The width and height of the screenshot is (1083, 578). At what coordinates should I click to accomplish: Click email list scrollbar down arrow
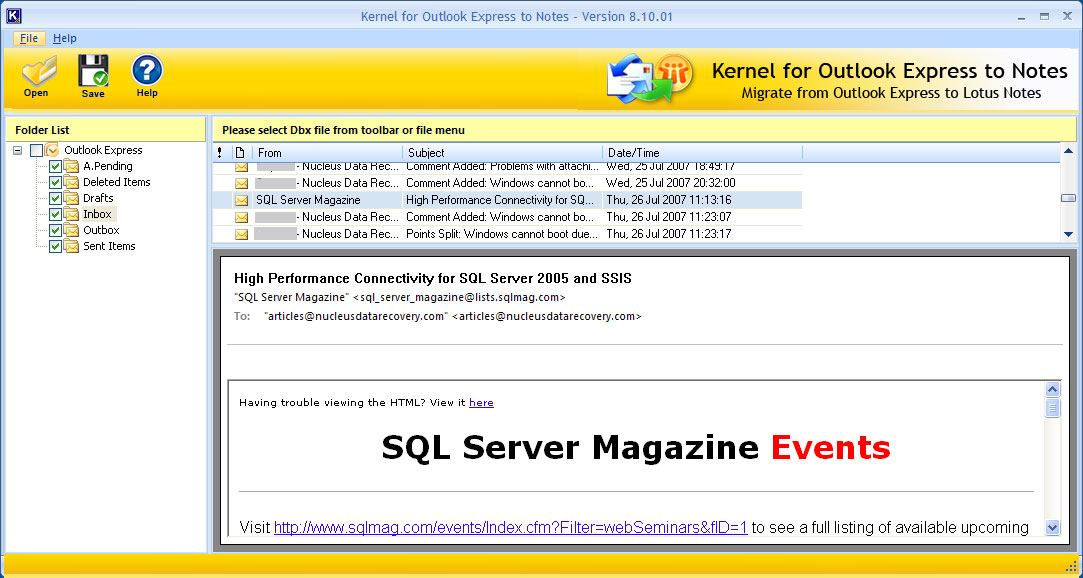click(x=1068, y=234)
